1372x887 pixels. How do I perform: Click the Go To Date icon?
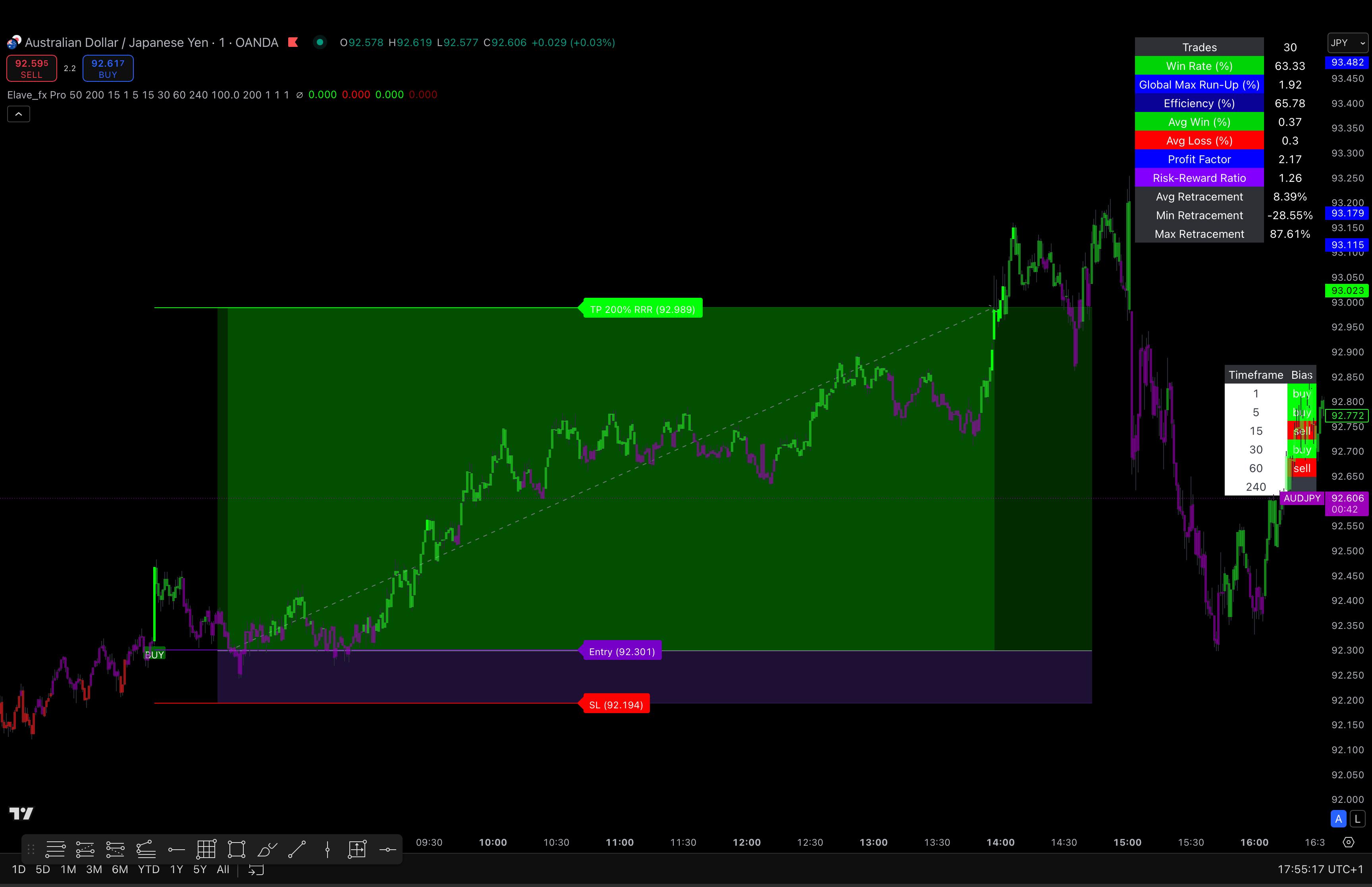click(x=256, y=869)
